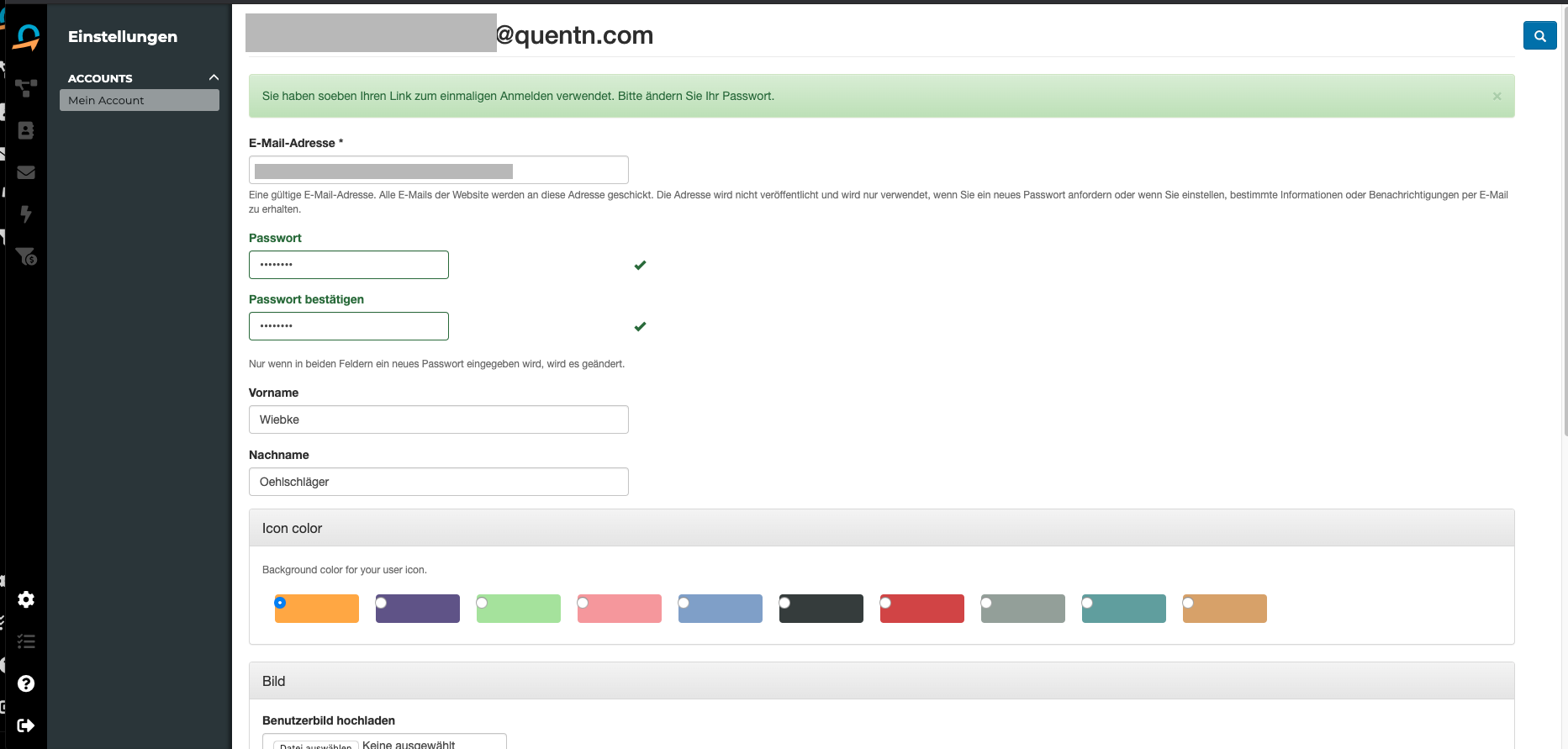This screenshot has height=749, width=1568.
Task: Open the settings gear icon
Action: click(26, 599)
